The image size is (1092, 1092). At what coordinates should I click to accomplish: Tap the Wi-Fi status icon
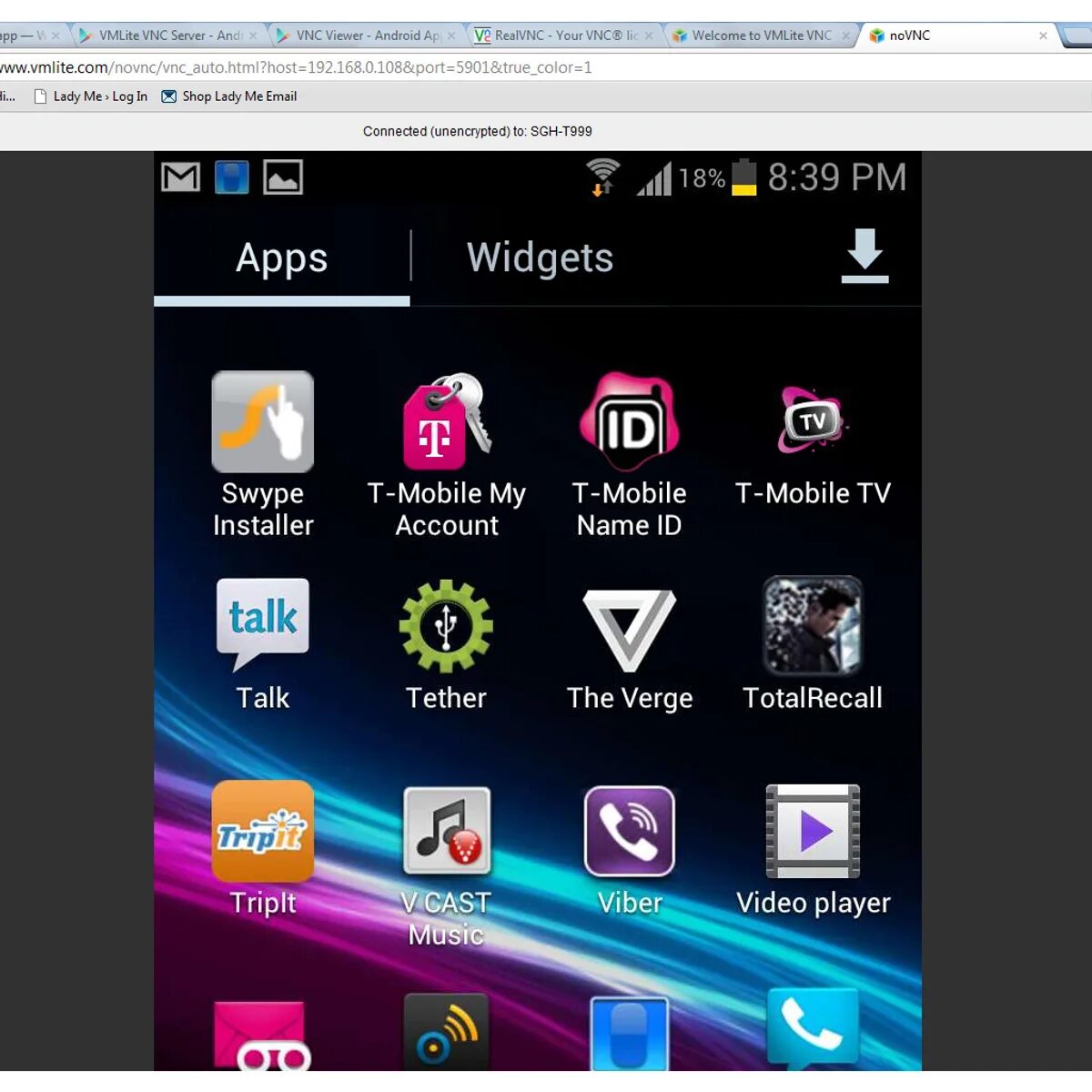(602, 177)
